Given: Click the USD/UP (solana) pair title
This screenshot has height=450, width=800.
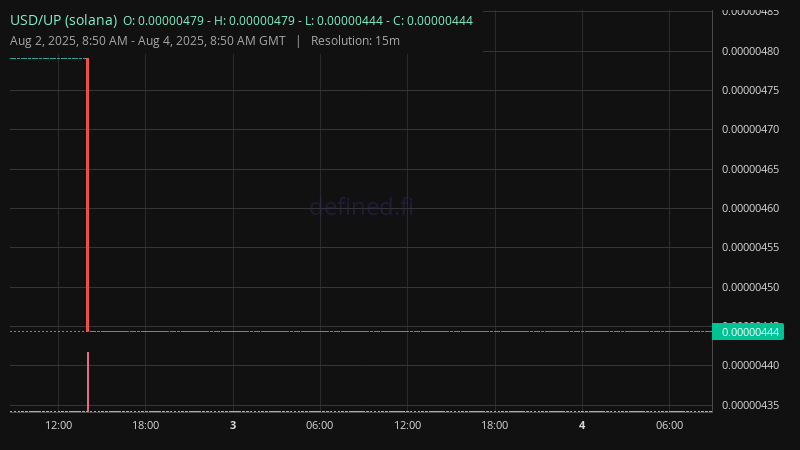Looking at the screenshot, I should [x=64, y=20].
